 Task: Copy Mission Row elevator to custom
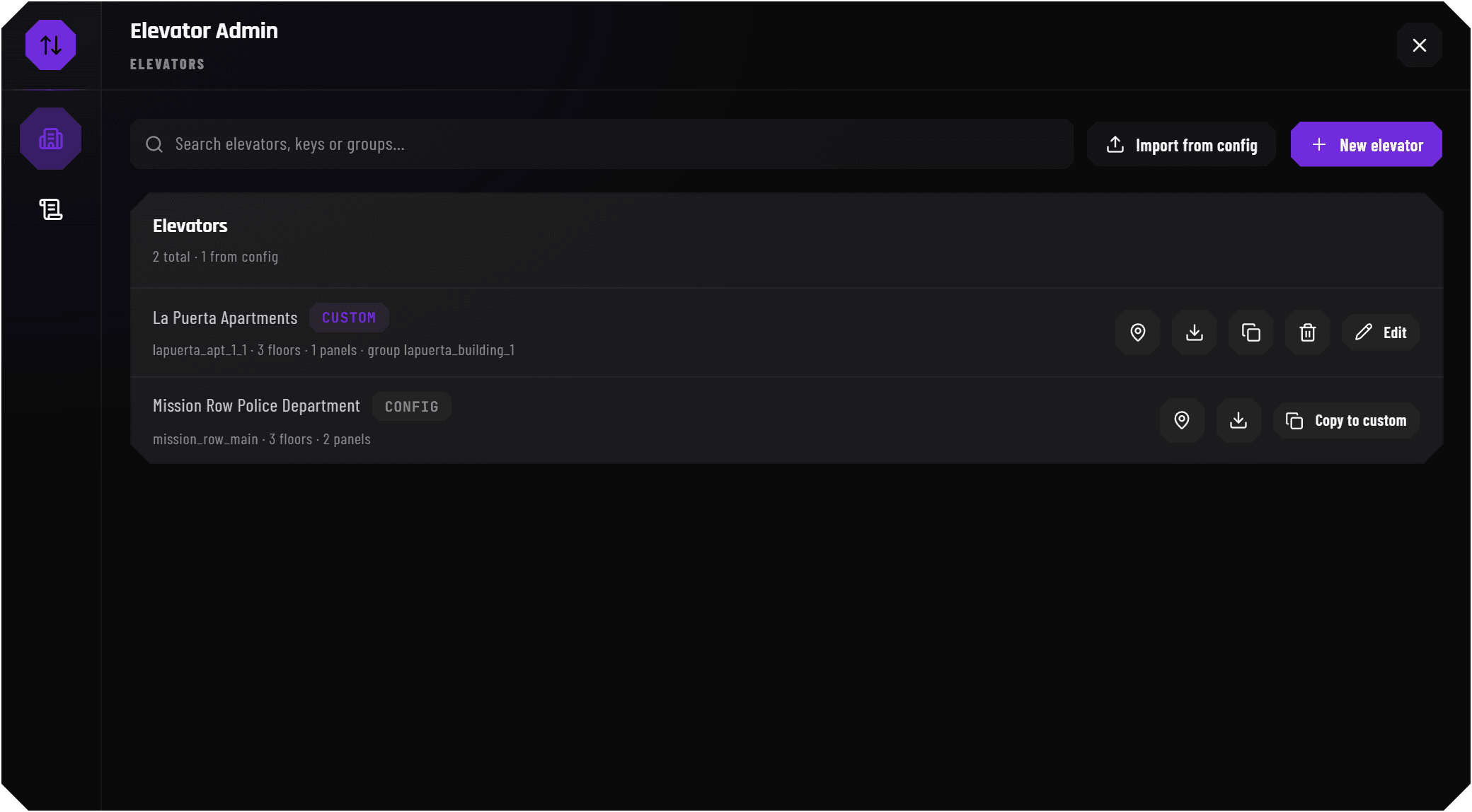pos(1346,421)
